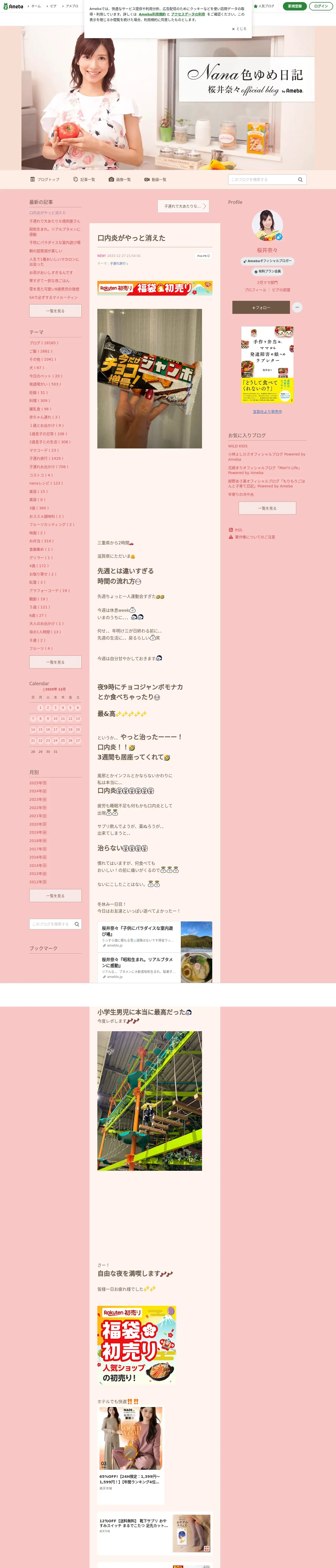This screenshot has height=1568, width=336.
Task: Click the 有料プラン会員 badge
Action: (x=267, y=272)
